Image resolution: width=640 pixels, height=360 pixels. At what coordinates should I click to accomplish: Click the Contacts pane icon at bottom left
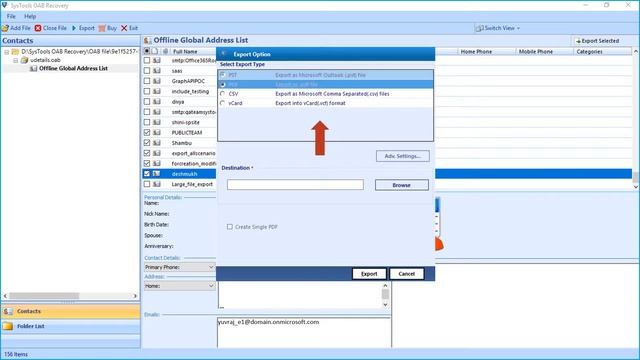8,311
